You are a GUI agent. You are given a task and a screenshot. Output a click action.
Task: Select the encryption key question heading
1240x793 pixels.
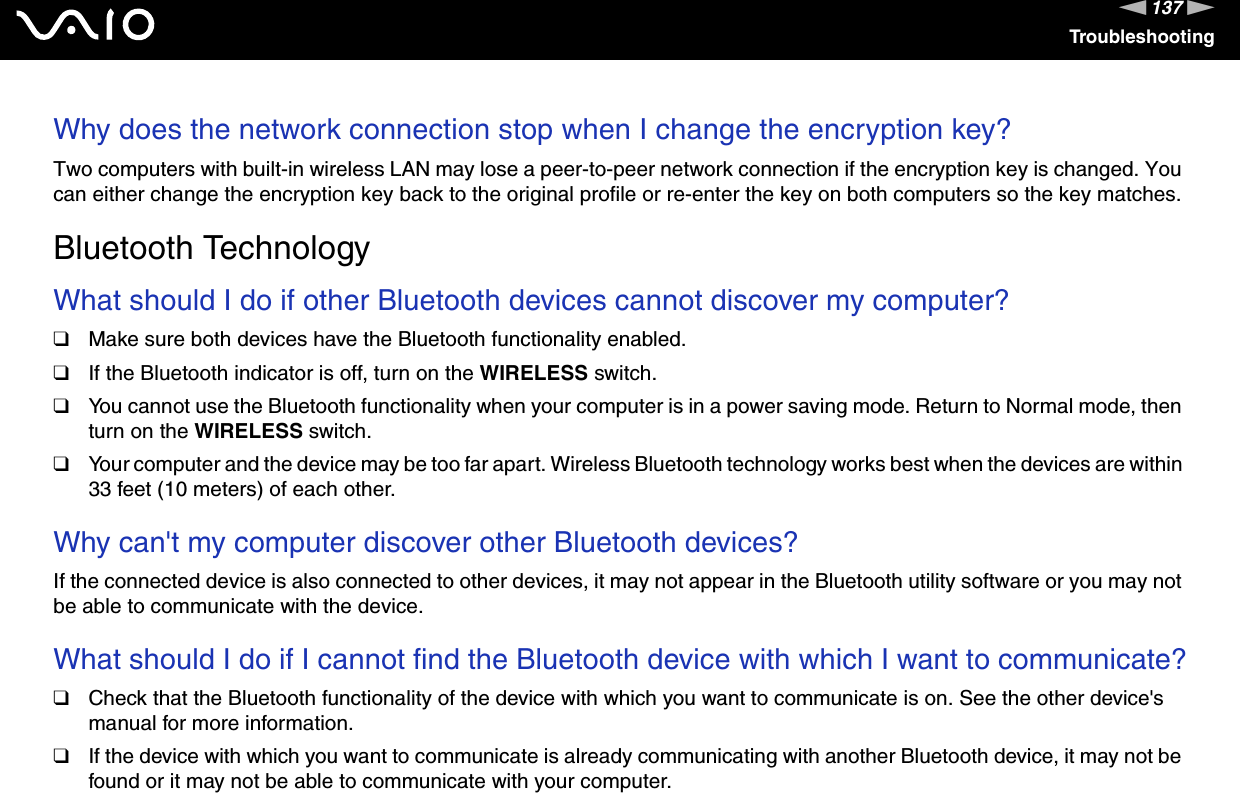pyautogui.click(x=532, y=130)
